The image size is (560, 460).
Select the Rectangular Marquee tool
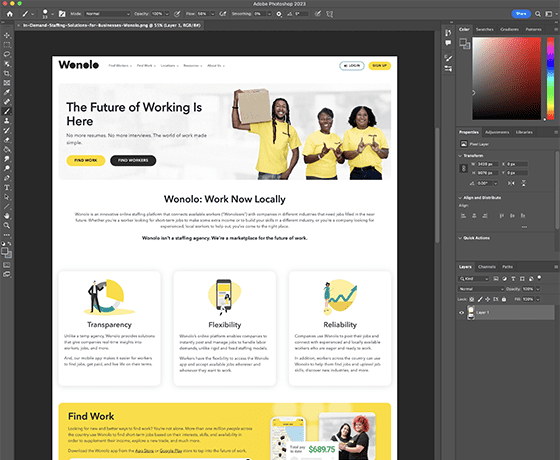pos(7,45)
